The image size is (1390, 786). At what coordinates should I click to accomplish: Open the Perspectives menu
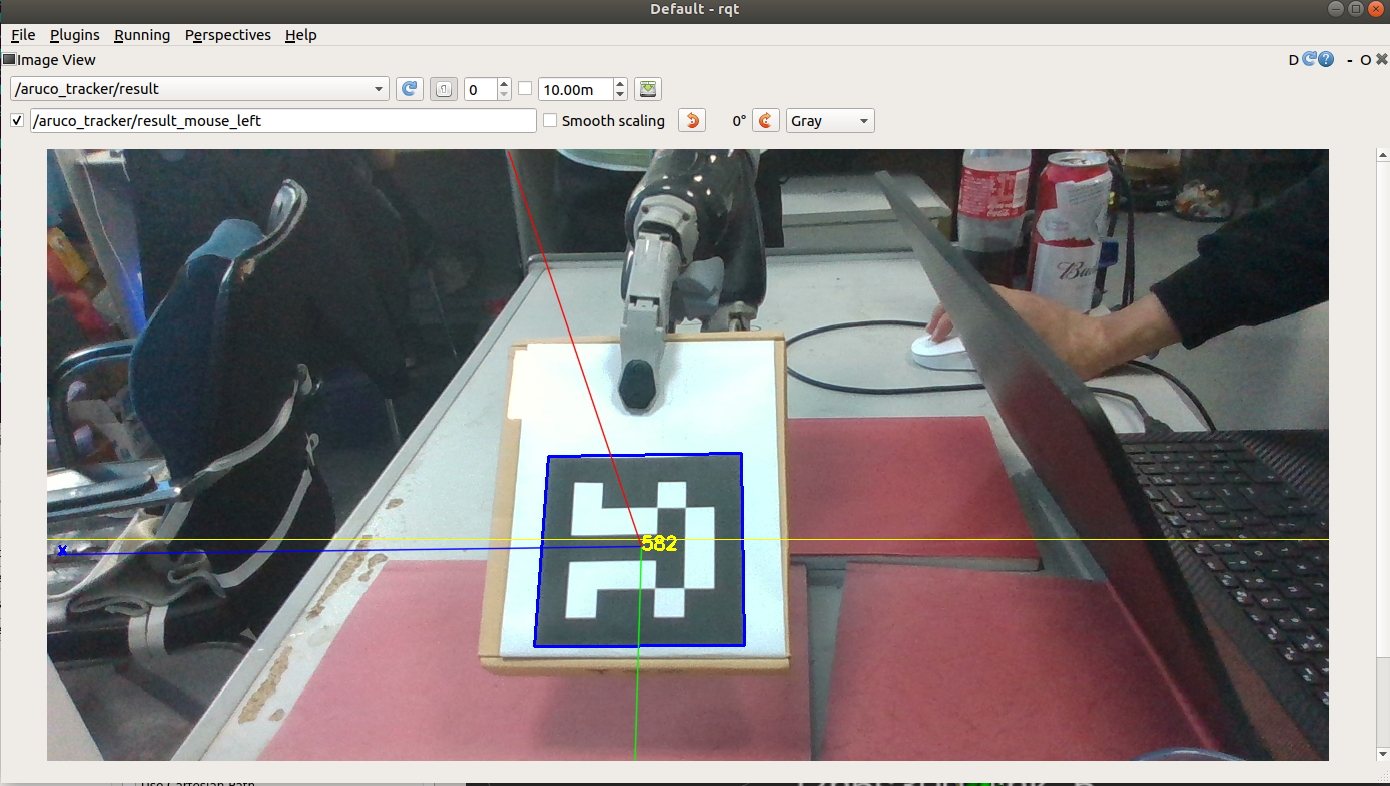click(227, 35)
